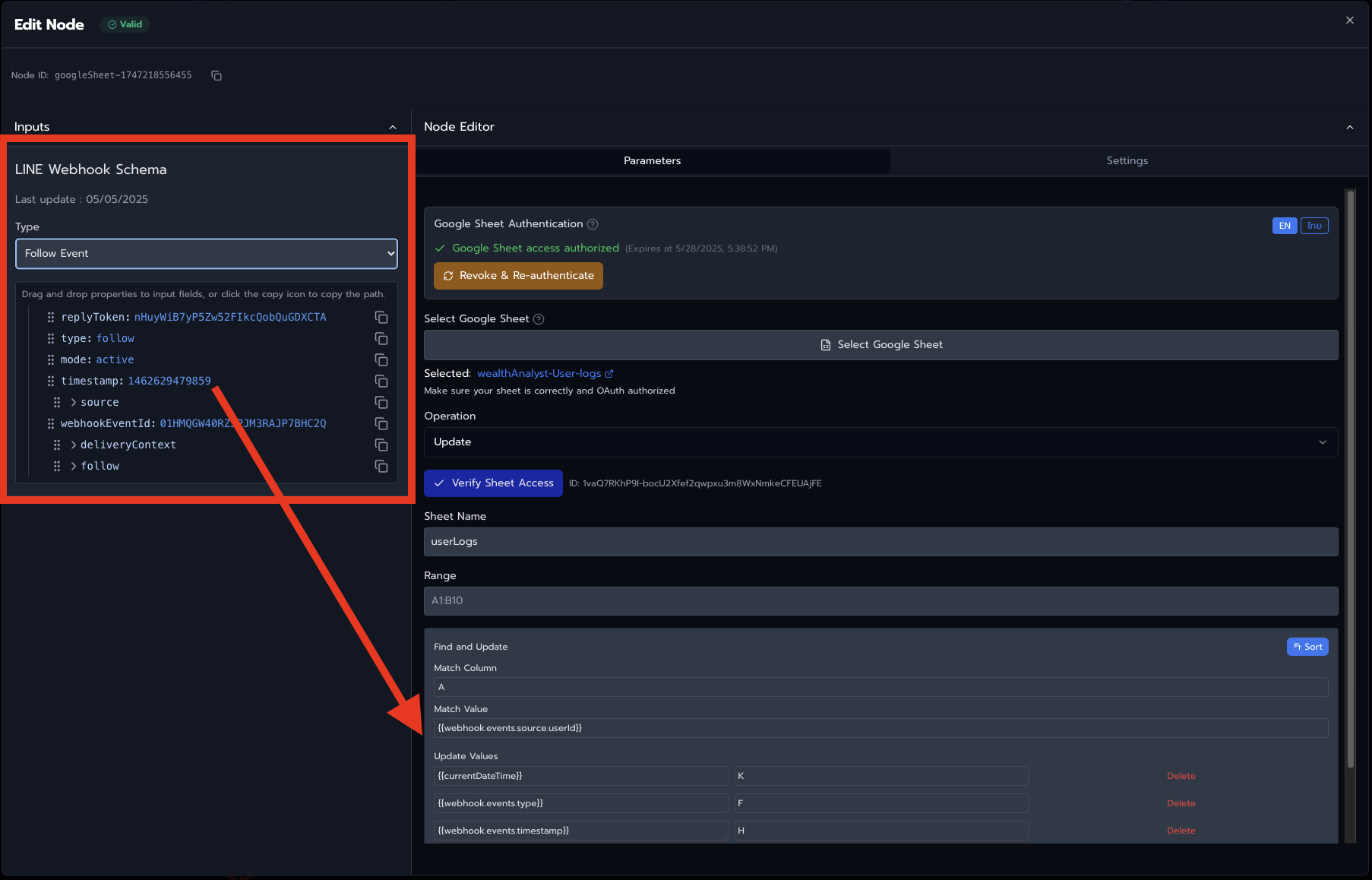Click drag handle beside mode: active
The width and height of the screenshot is (1372, 880).
tap(51, 360)
